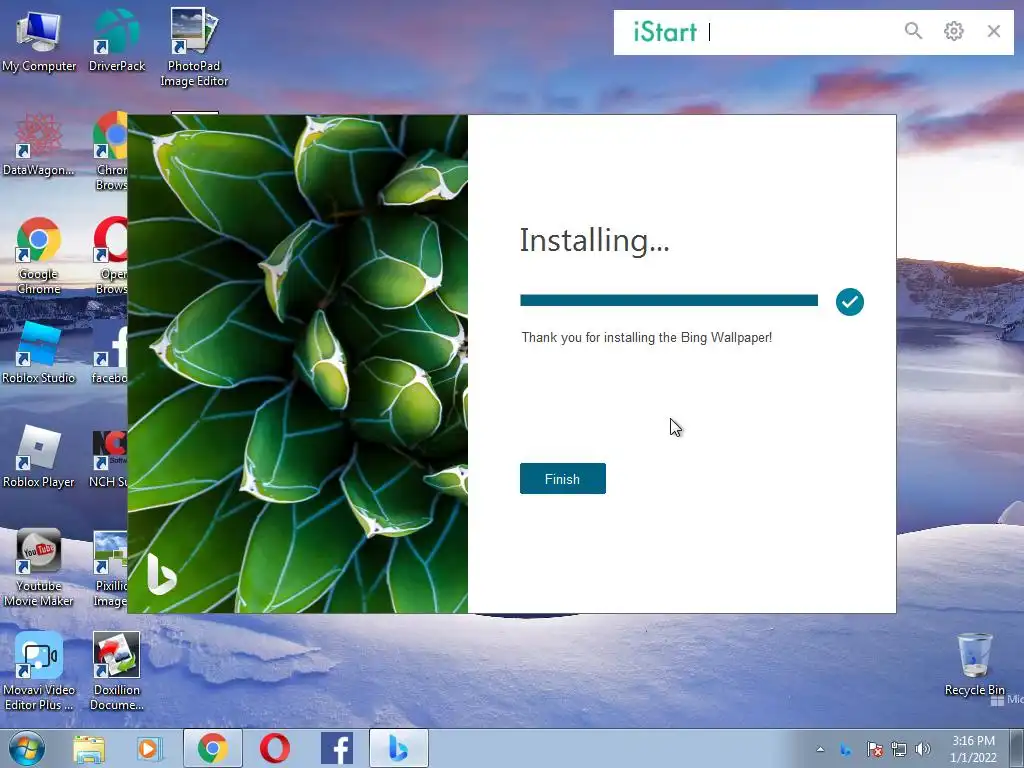The height and width of the screenshot is (768, 1024).
Task: Click the iStart search magnifier icon
Action: (913, 31)
